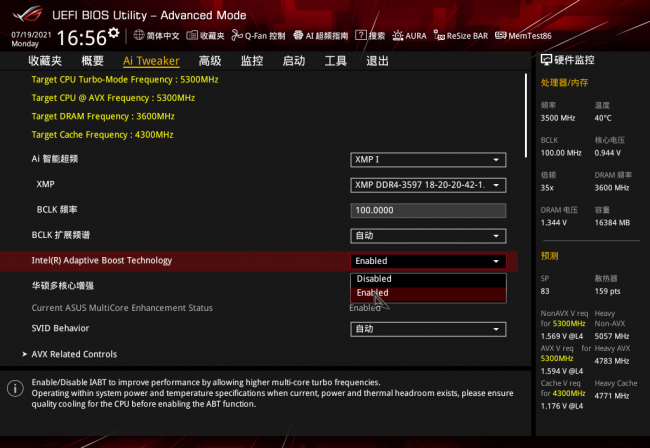Viewport: 650px width, 448px height.
Task: Click Intel(R) Adaptive Boost Technology label
Action: (102, 261)
